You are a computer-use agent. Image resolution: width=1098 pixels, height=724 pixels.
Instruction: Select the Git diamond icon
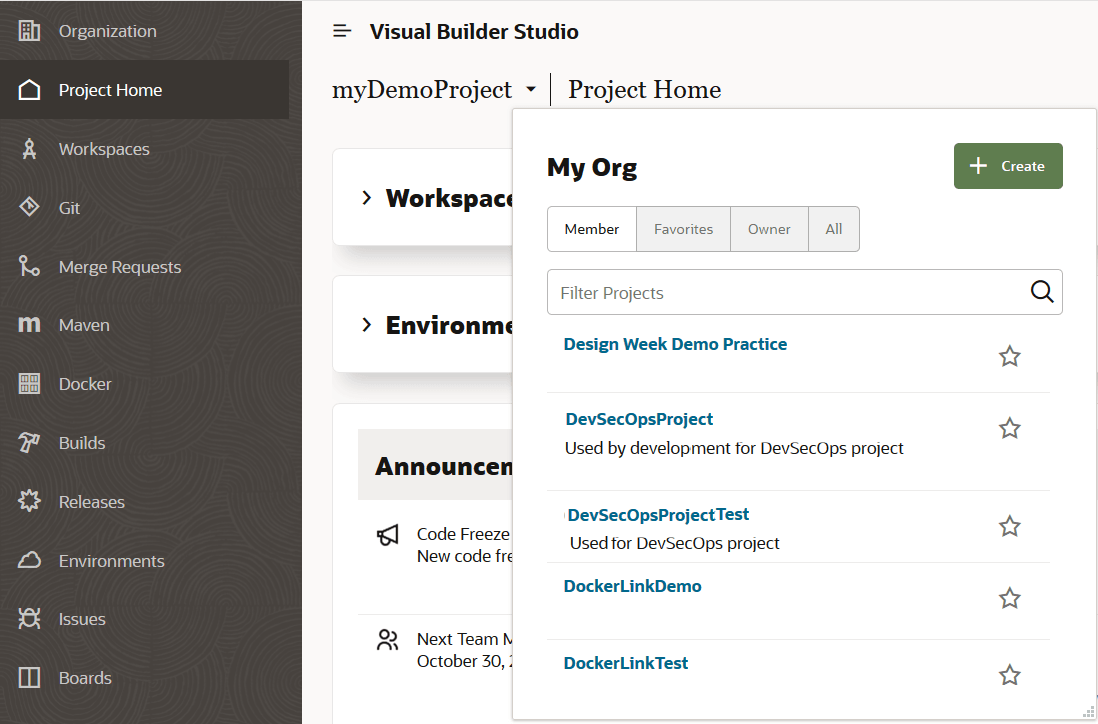point(29,207)
